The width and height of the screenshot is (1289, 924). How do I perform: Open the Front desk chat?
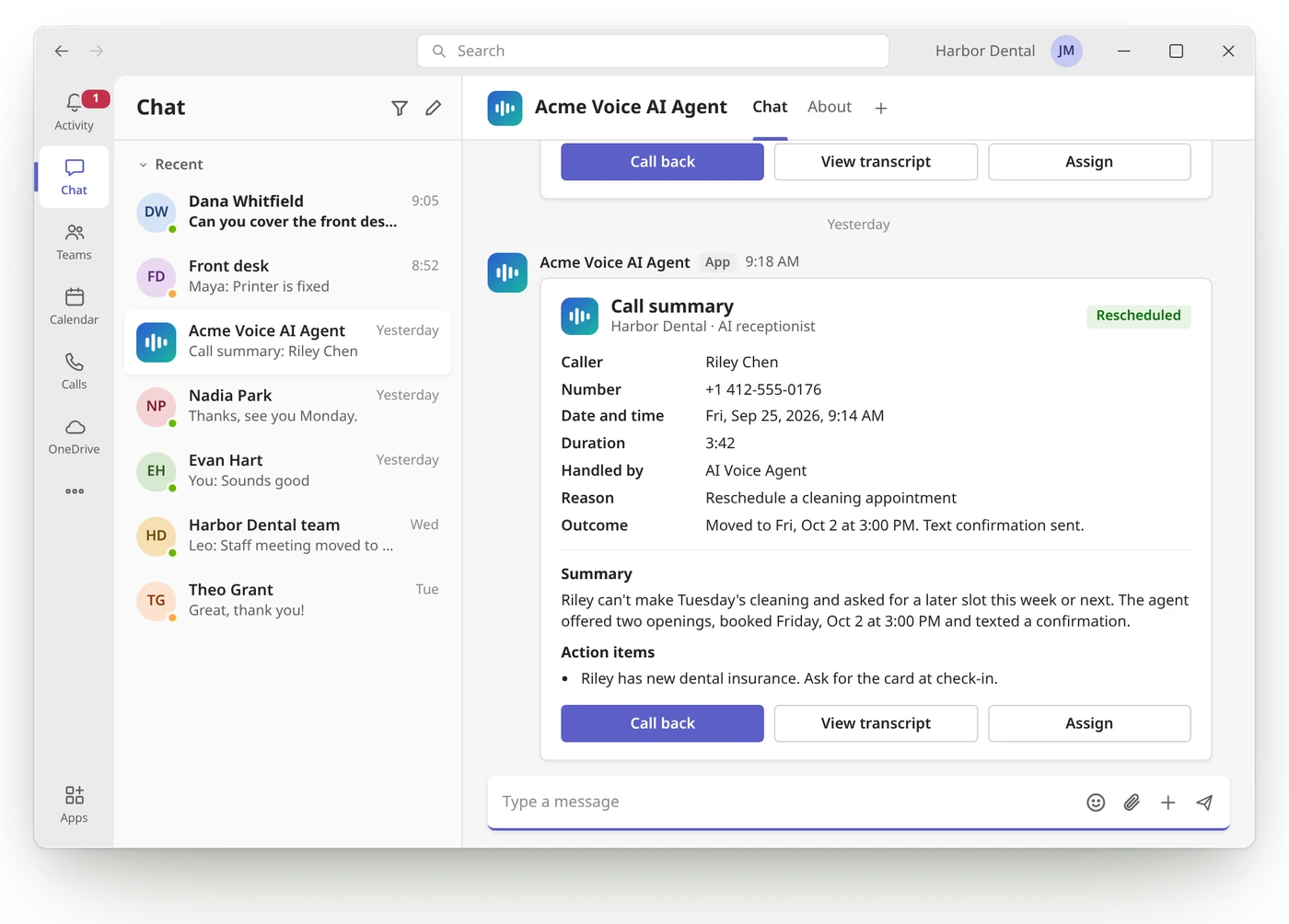[x=288, y=277]
